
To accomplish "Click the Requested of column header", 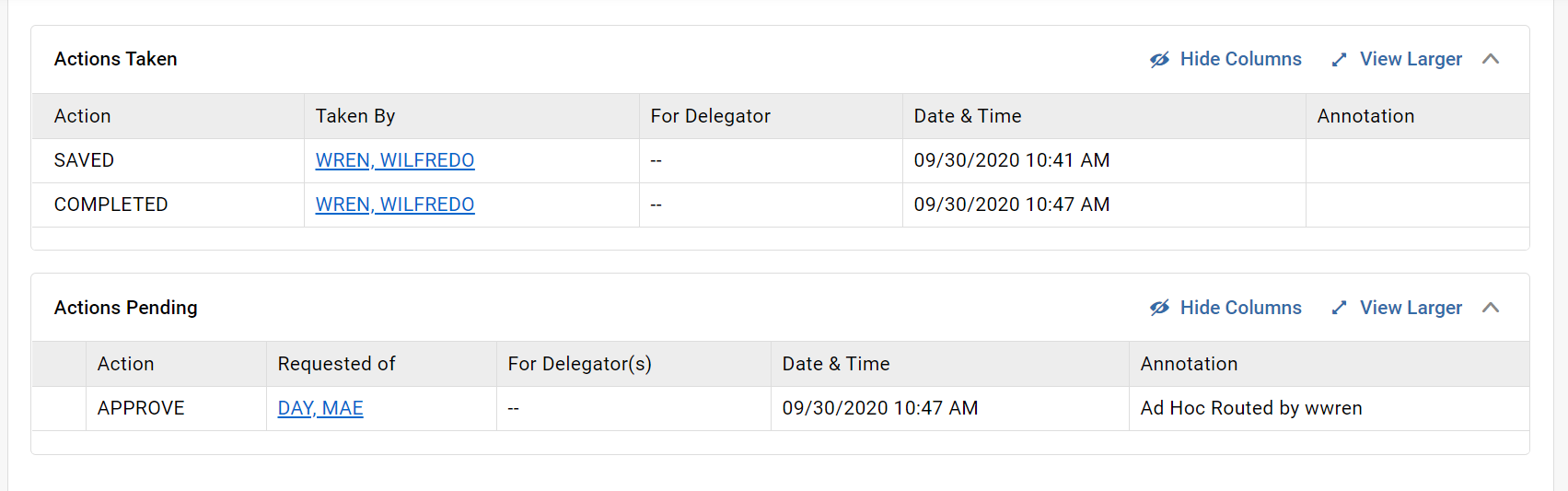I will coord(336,364).
